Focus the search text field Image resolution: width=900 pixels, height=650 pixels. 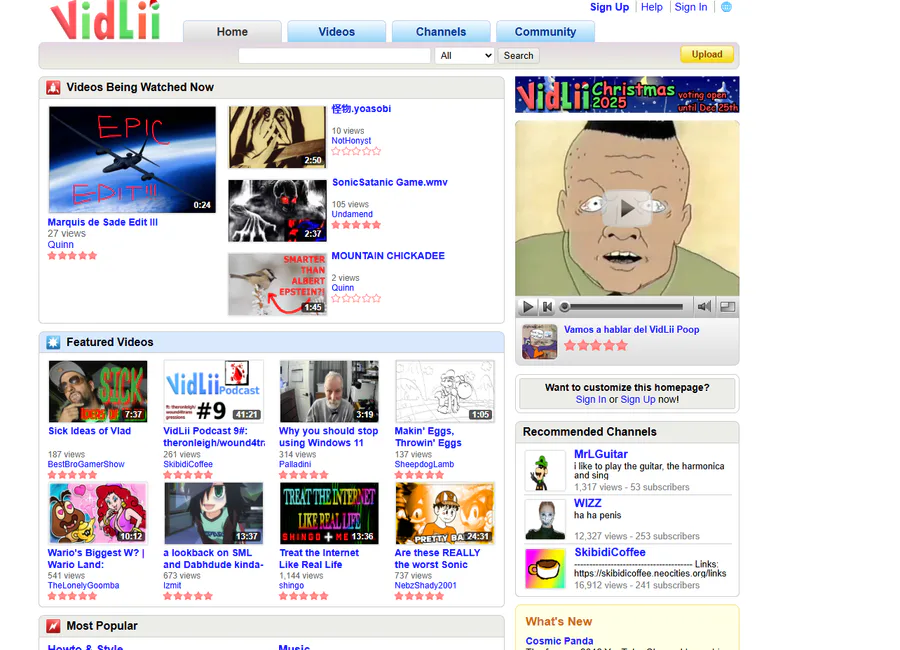334,56
